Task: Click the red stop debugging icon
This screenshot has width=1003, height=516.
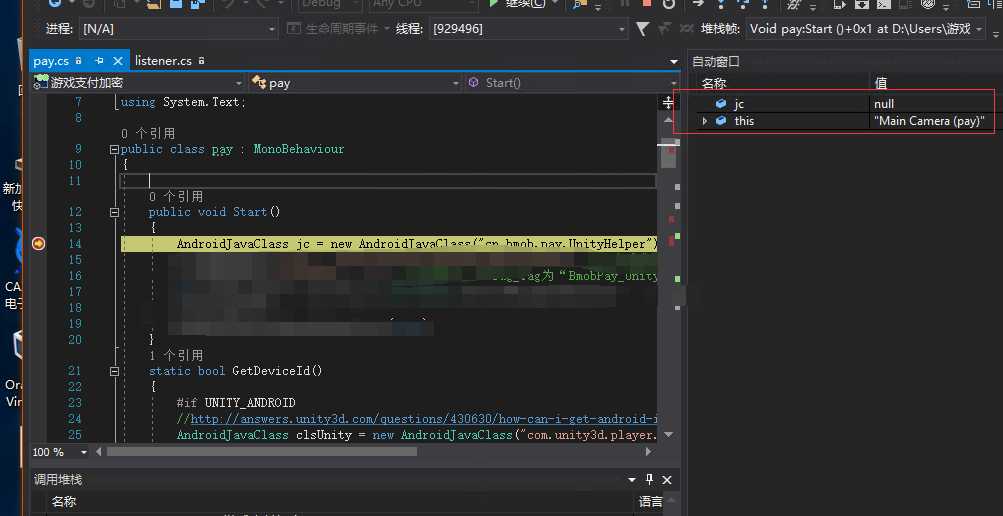Action: pos(647,3)
